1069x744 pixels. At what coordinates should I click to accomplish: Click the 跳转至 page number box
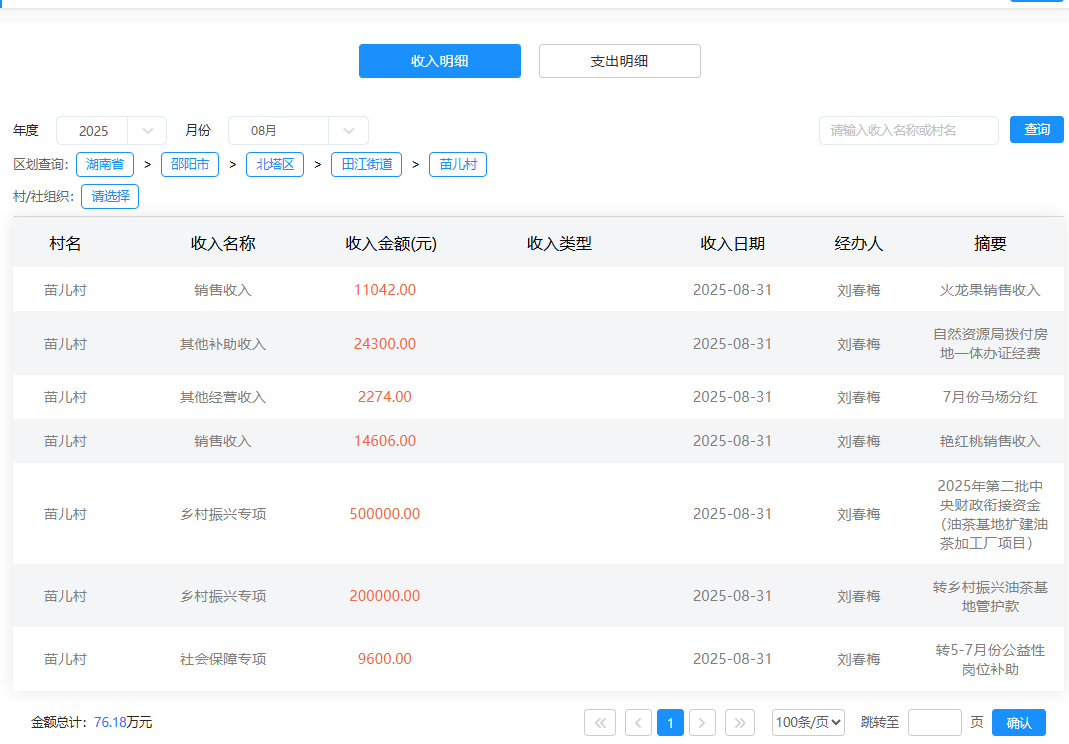[934, 722]
